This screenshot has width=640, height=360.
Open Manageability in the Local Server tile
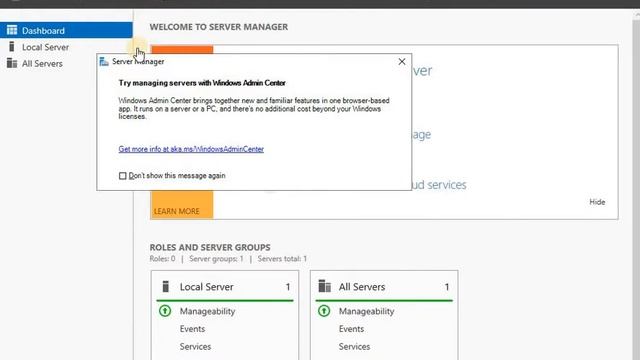pos(207,311)
